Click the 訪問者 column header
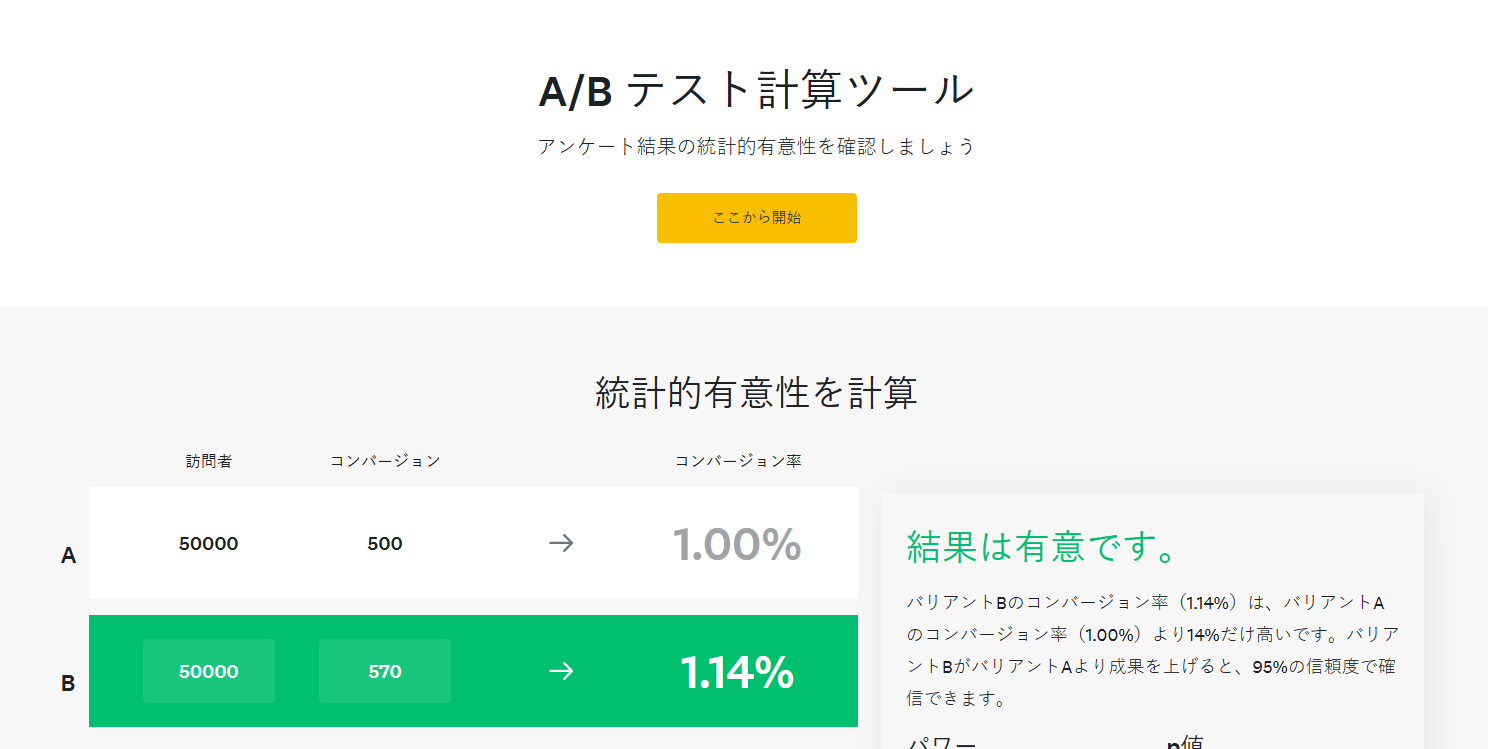Screen dimensions: 1488x749 208,460
